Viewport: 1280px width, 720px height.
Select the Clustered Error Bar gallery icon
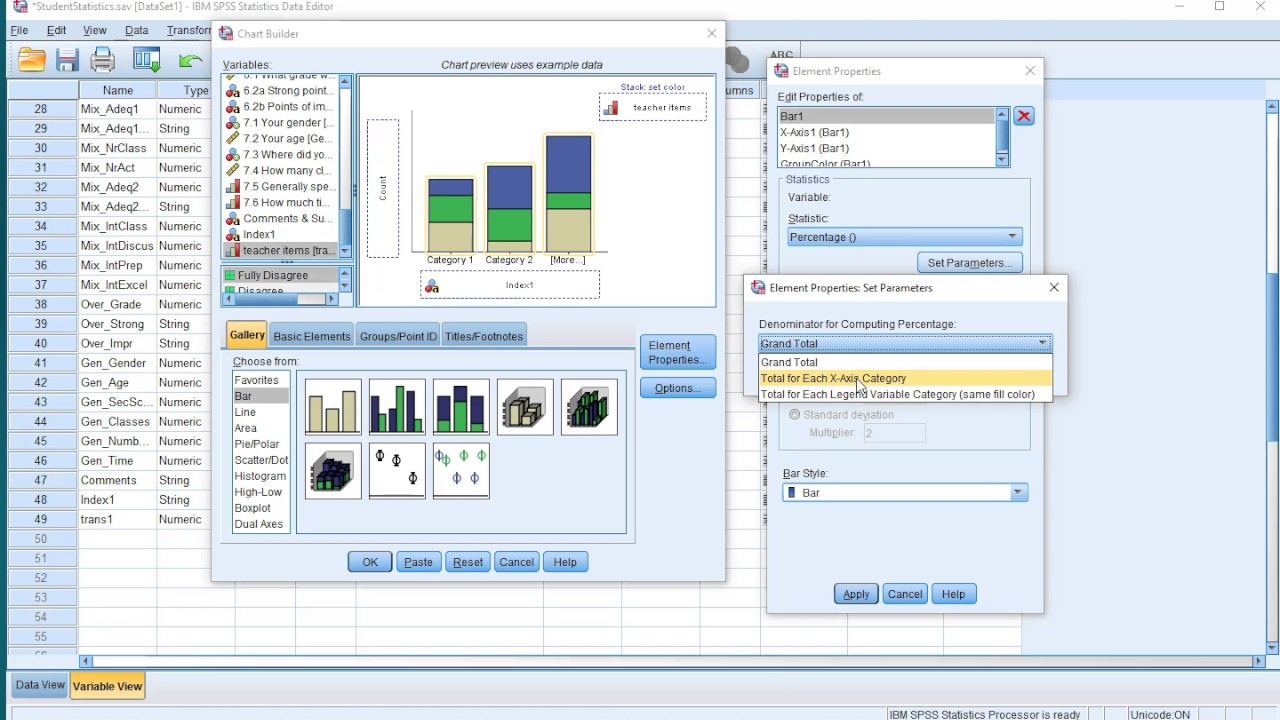(461, 470)
